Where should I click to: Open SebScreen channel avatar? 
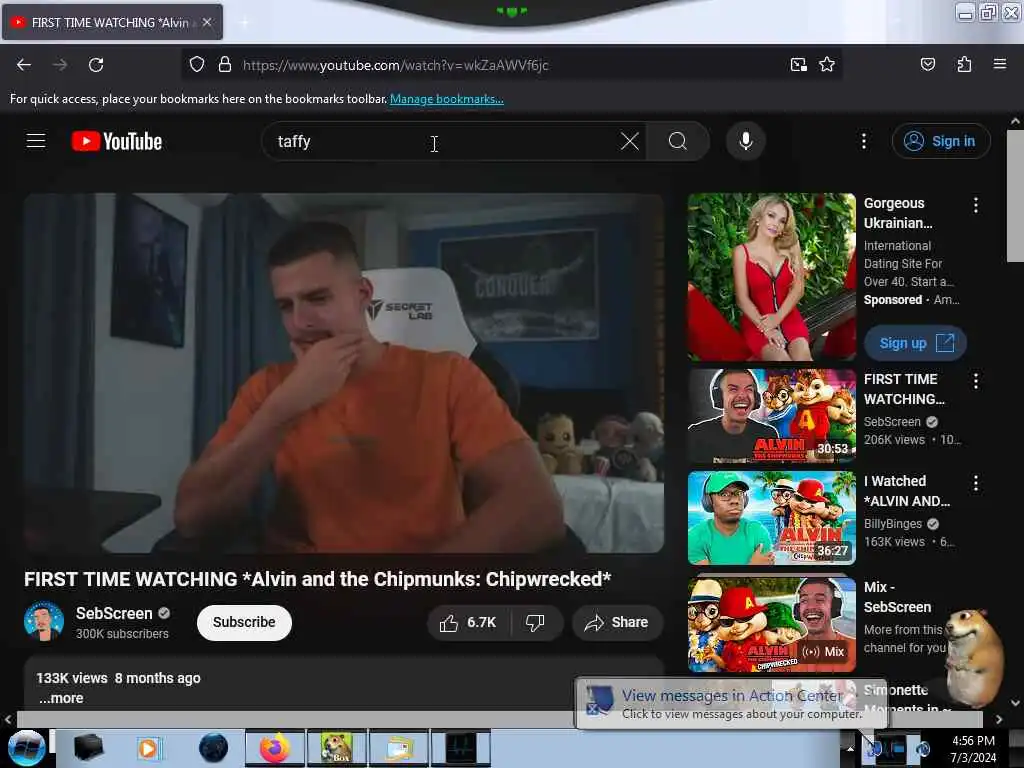44,622
